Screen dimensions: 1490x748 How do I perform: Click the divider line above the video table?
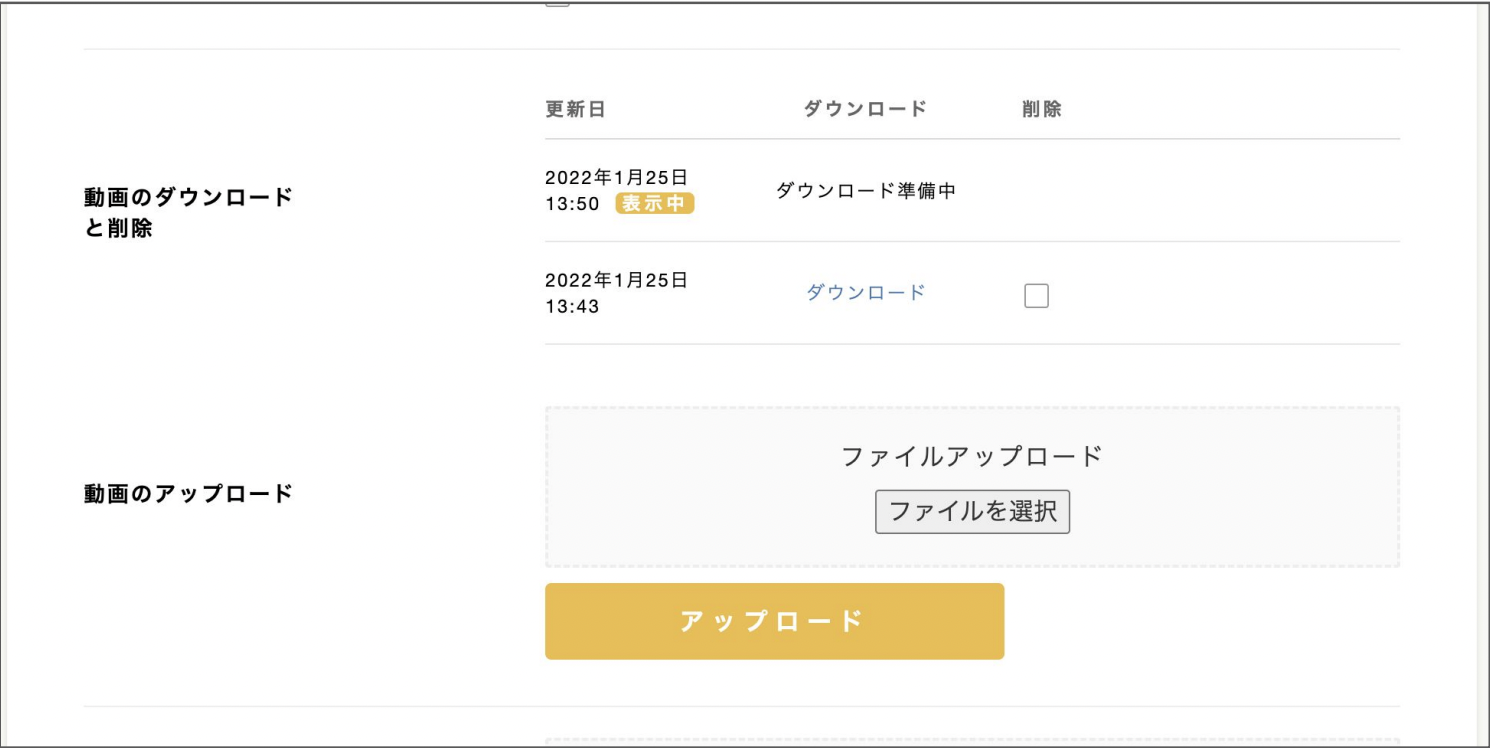[x=741, y=49]
